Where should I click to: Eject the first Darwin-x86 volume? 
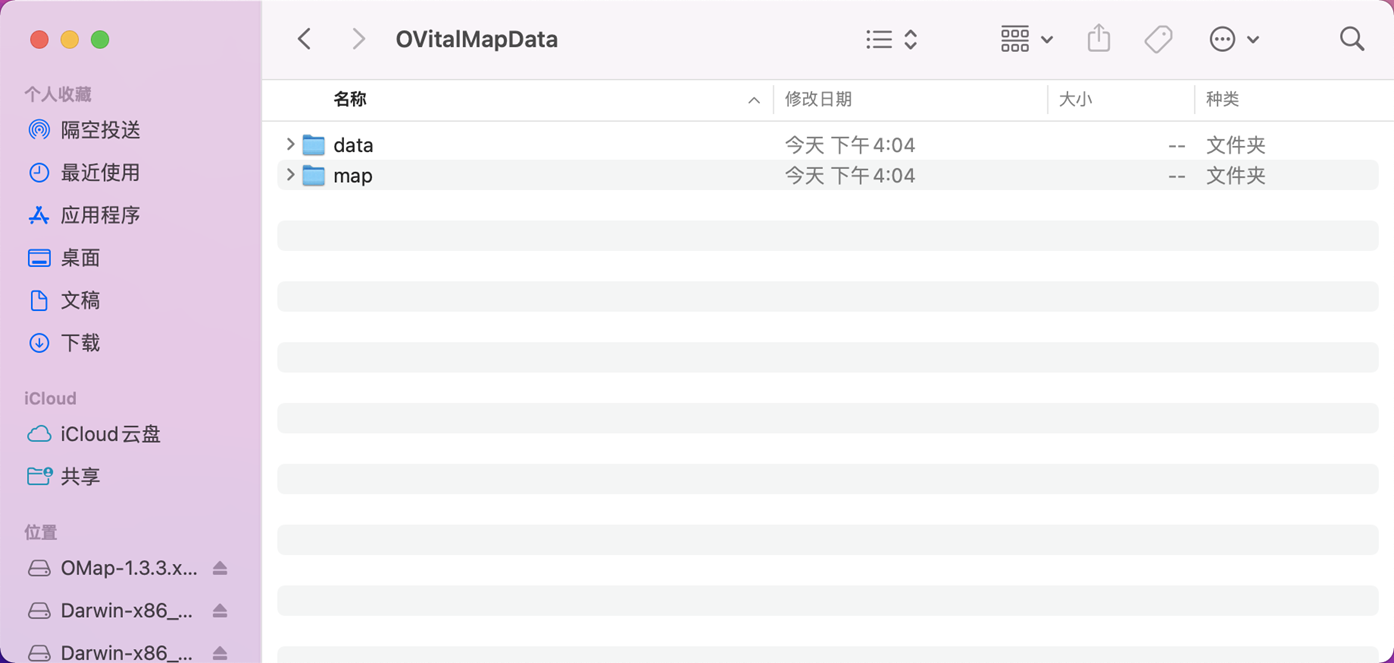(220, 610)
